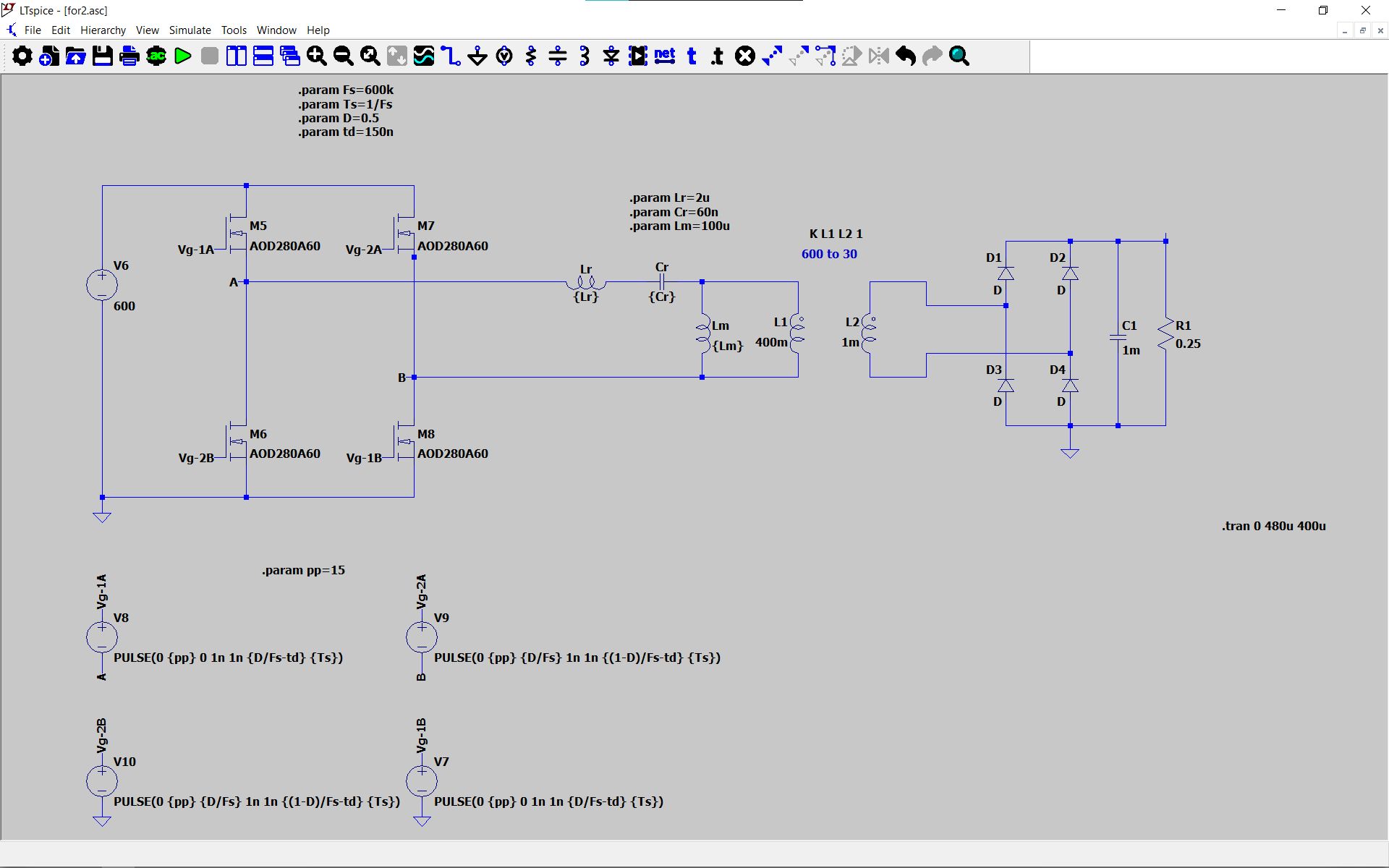Place a resistor component
Image resolution: width=1389 pixels, height=868 pixels.
(531, 56)
